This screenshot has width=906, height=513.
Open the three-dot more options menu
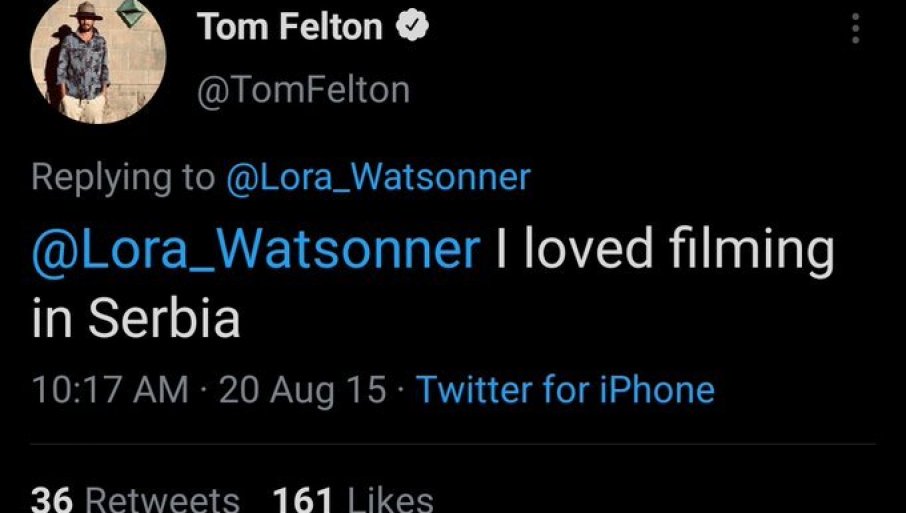[x=855, y=28]
